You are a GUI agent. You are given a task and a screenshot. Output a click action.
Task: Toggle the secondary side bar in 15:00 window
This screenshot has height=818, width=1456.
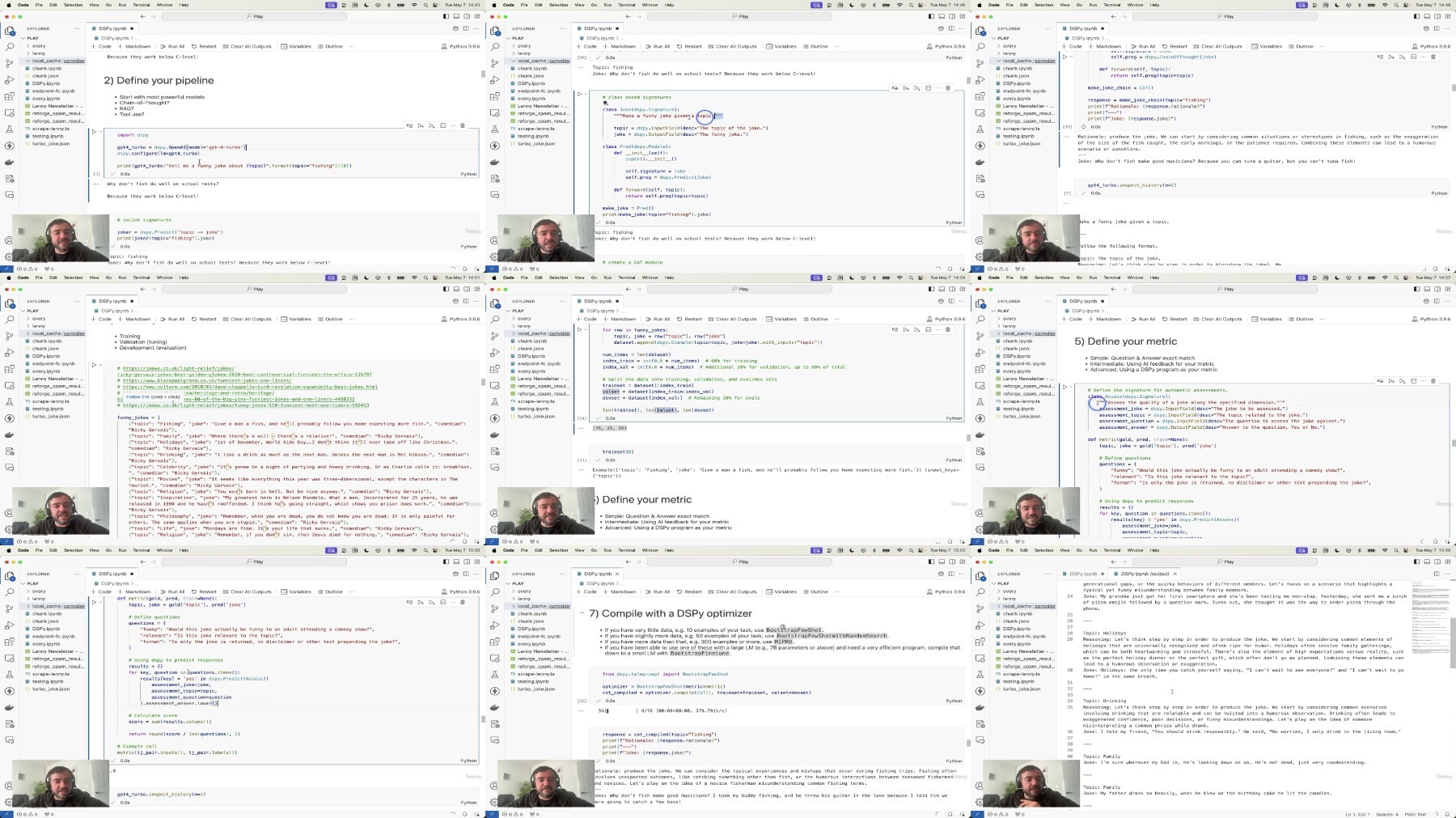467,562
